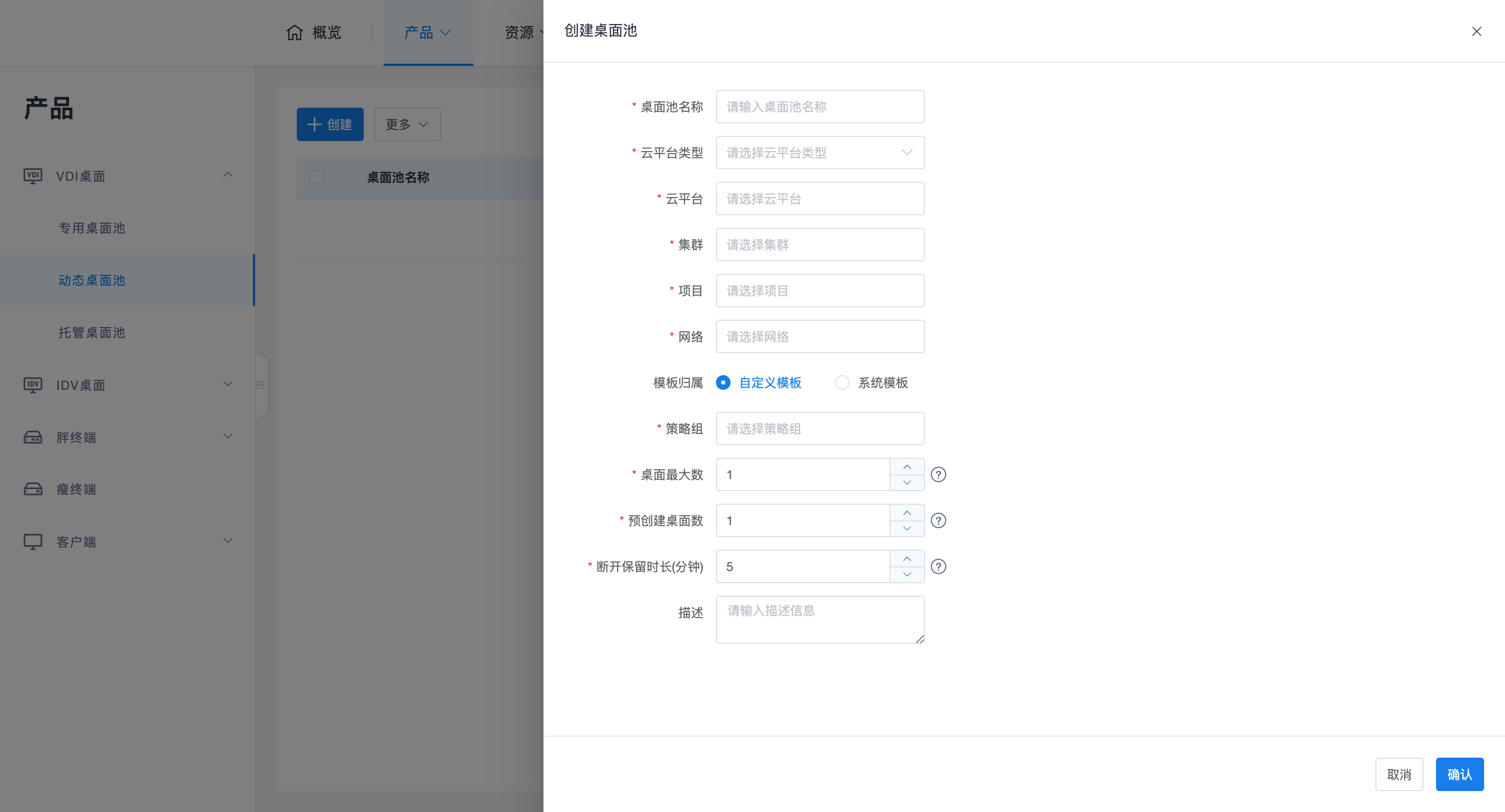Open the 资源 navigation tab

pyautogui.click(x=519, y=32)
